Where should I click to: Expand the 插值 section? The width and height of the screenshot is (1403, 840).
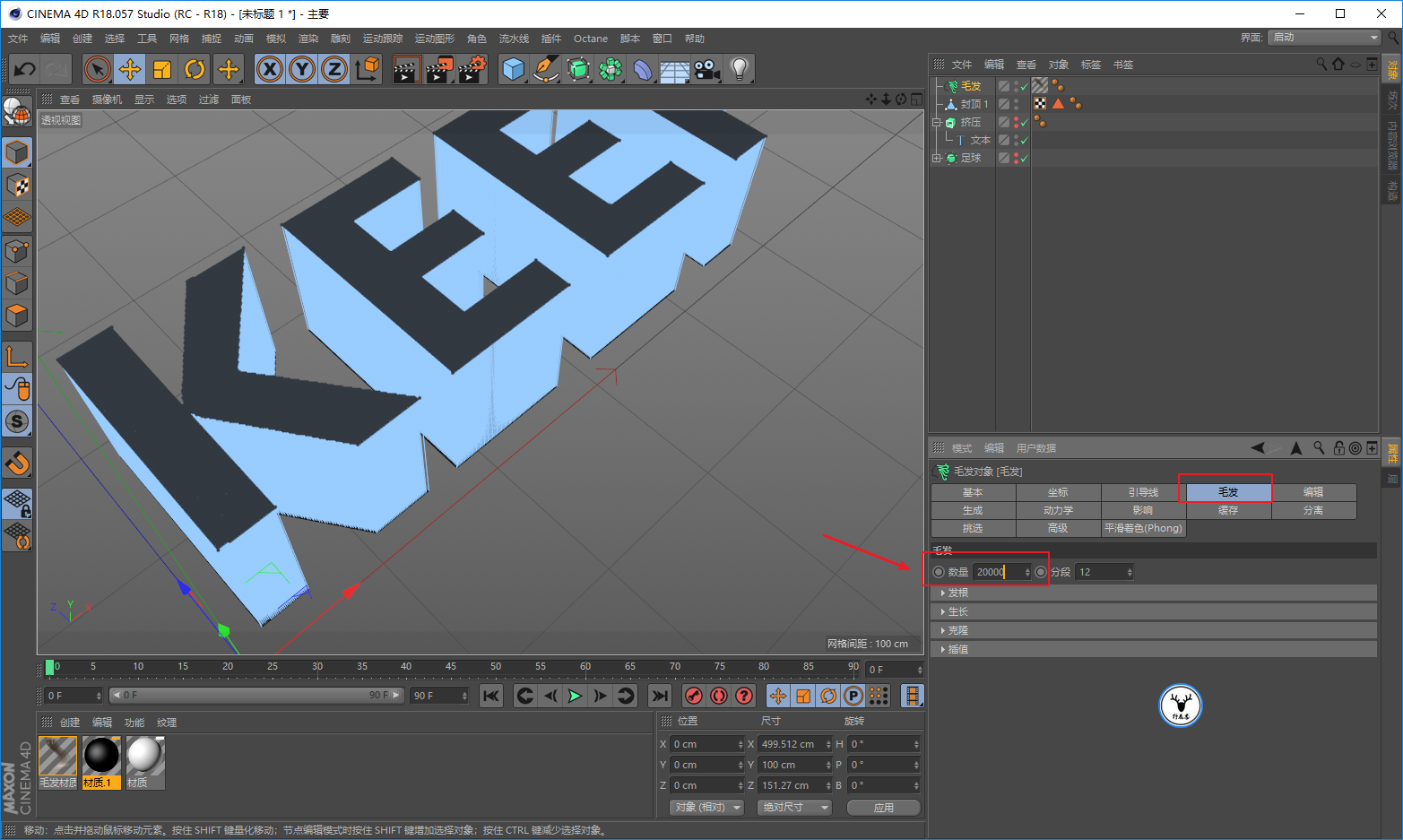1153,649
